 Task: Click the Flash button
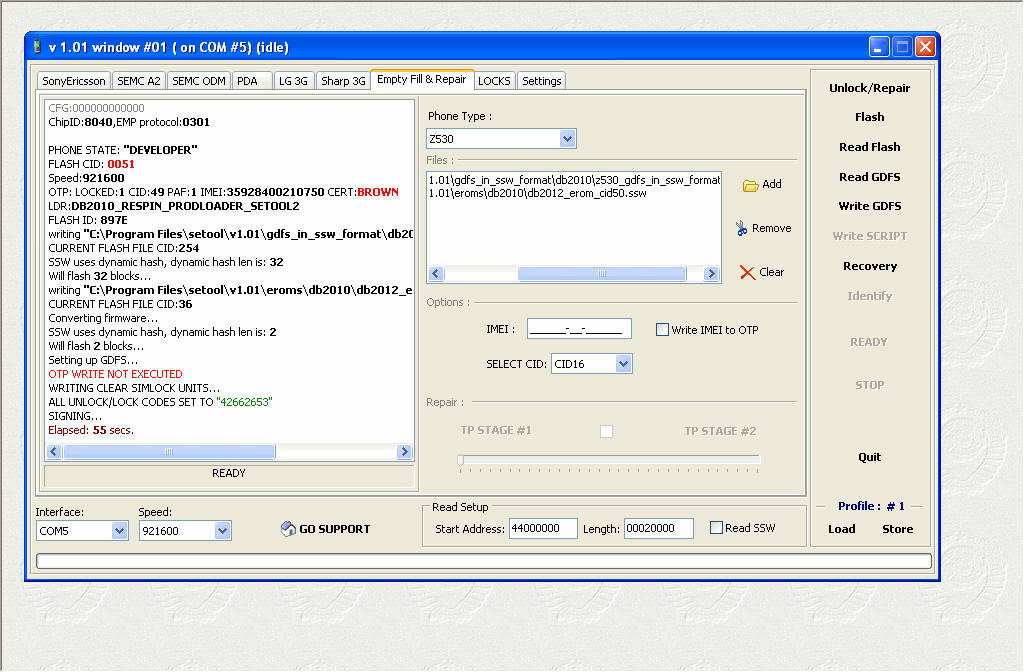tap(869, 117)
